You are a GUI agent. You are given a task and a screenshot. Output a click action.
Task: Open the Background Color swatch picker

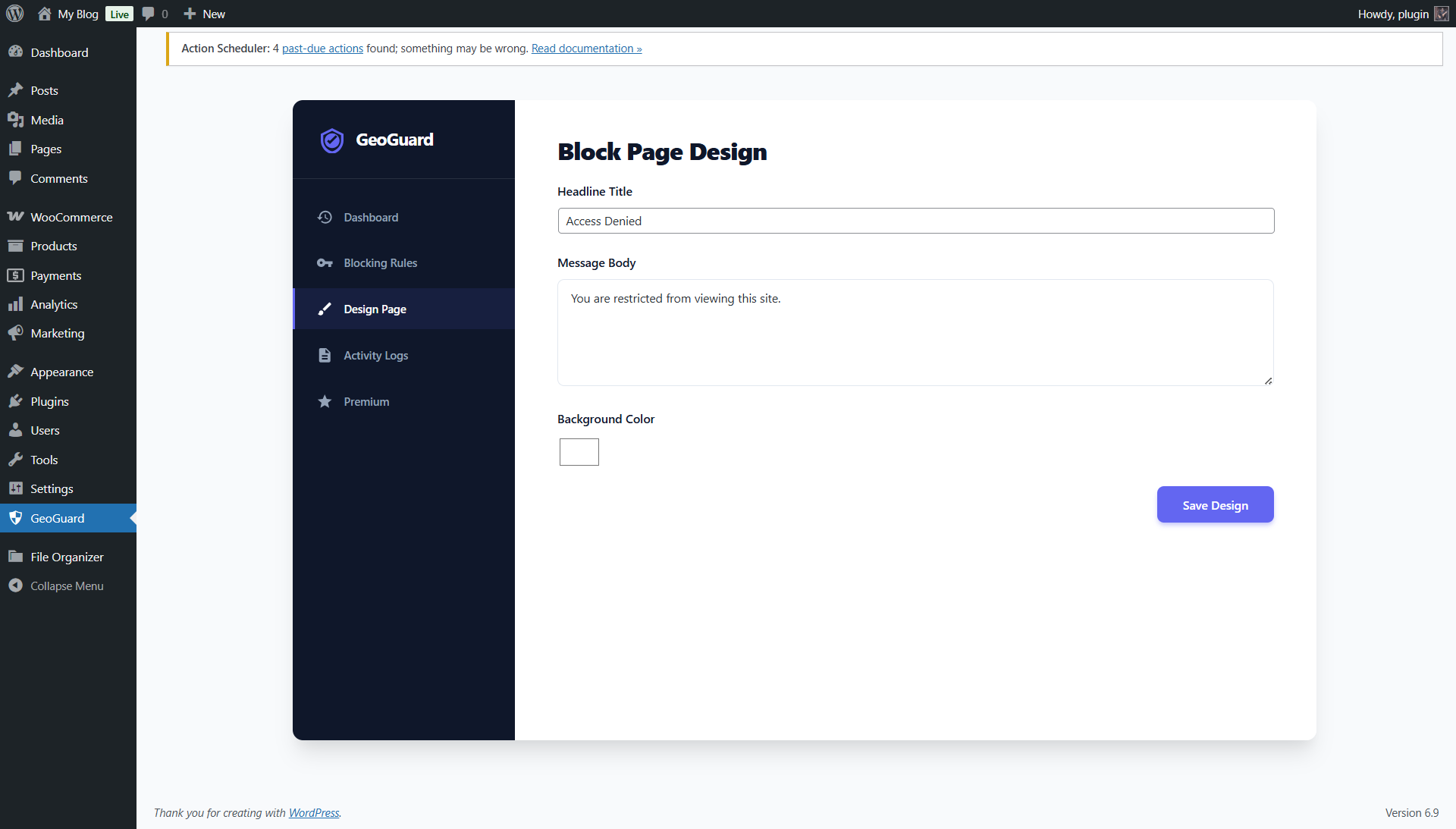[x=579, y=452]
